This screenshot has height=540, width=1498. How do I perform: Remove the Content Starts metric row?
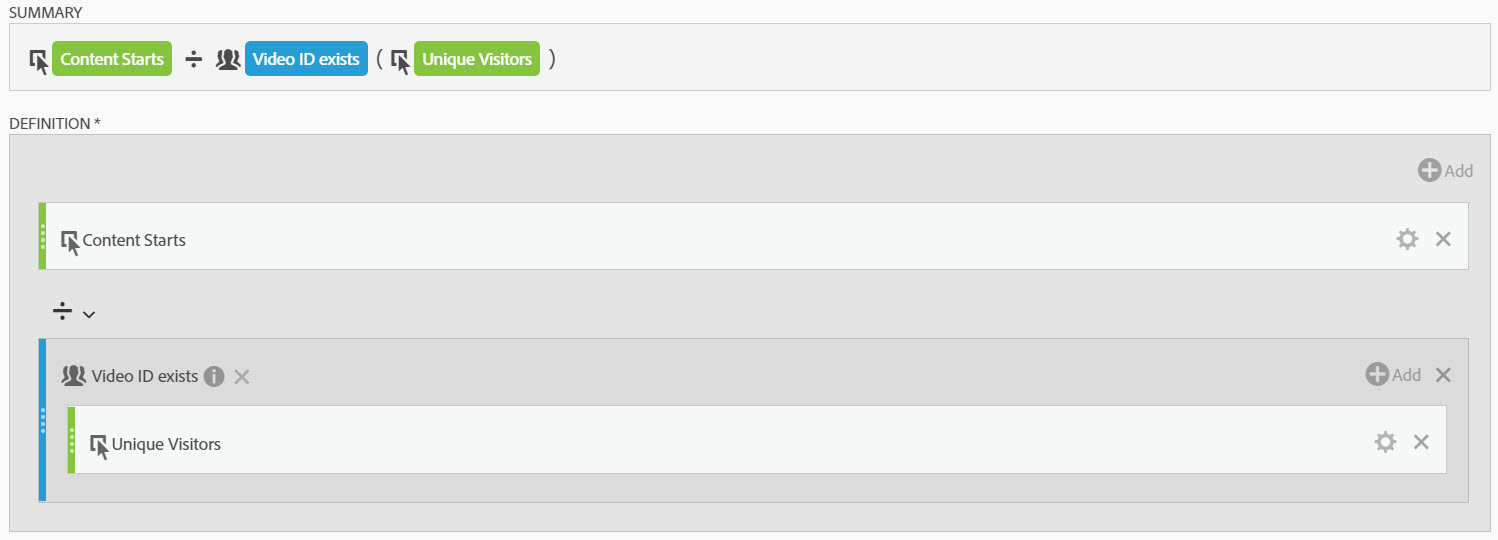click(1443, 239)
